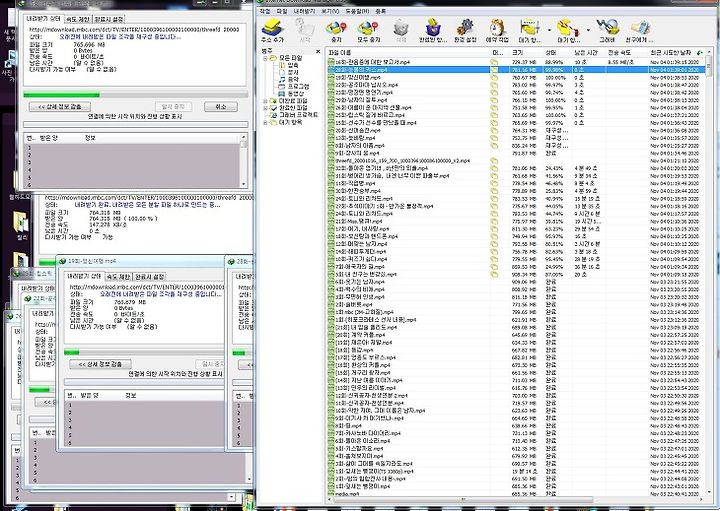Viewport: 720px width, 511px height.
Task: Click the greyed-out Resume (시작) toolbar icon
Action: [x=304, y=28]
